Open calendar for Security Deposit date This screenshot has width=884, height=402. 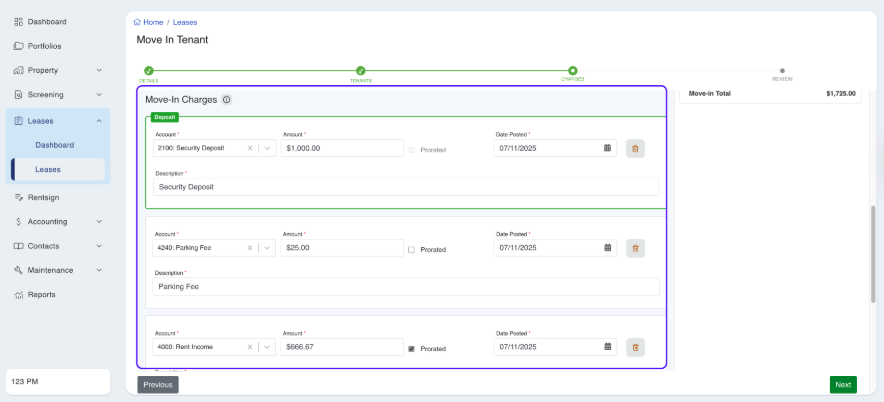[607, 148]
